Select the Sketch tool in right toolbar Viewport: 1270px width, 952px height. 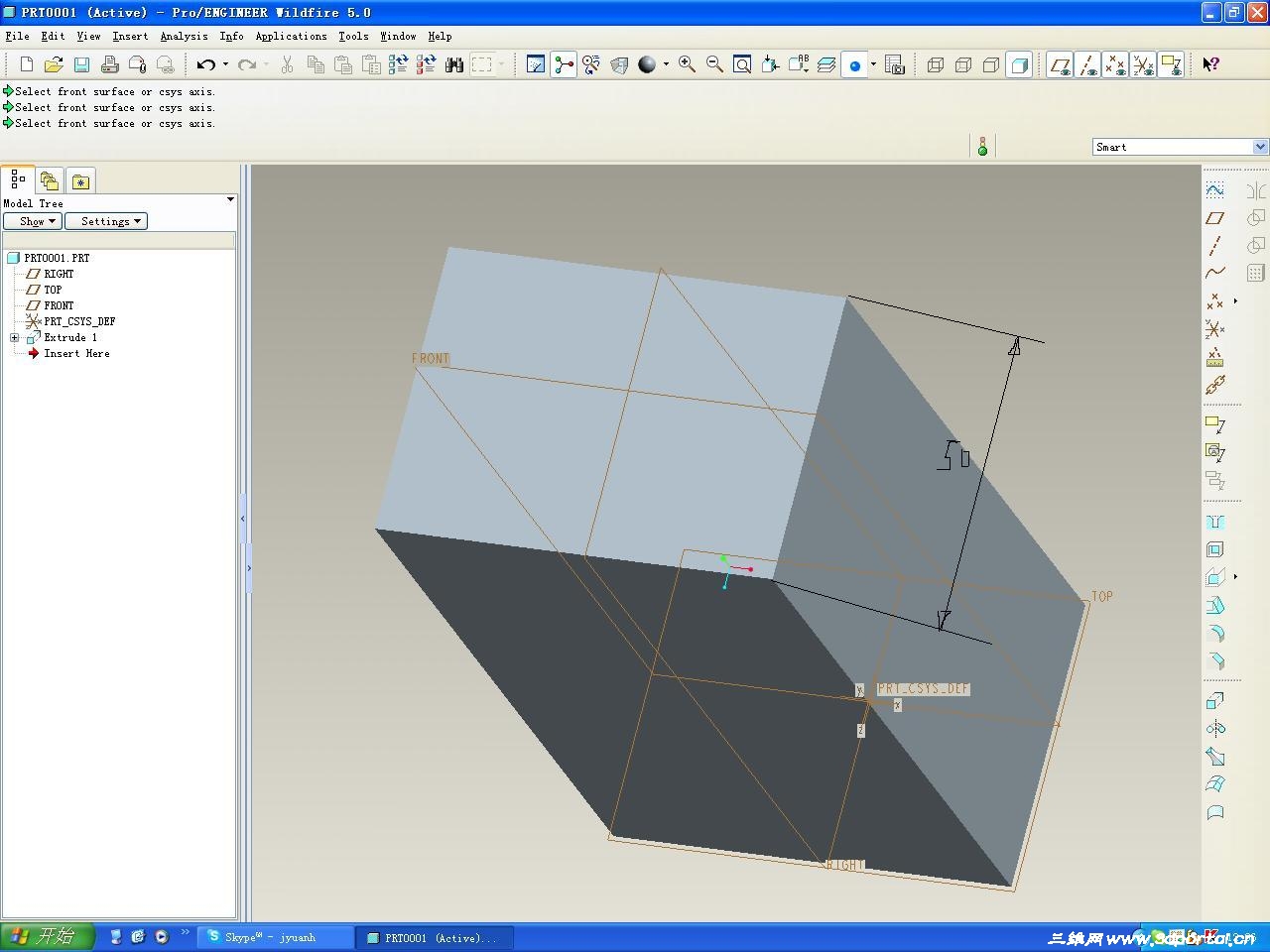(x=1214, y=189)
